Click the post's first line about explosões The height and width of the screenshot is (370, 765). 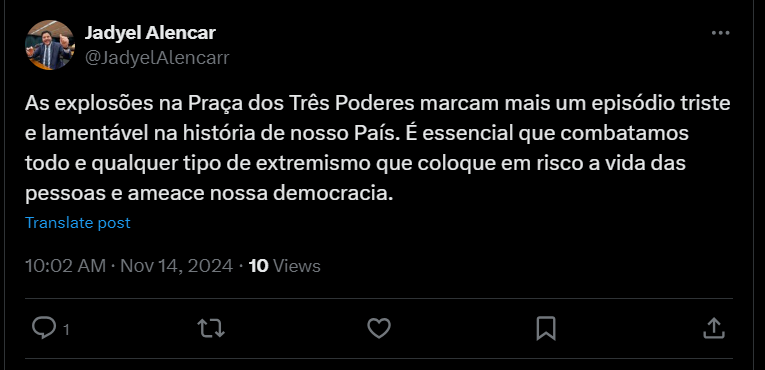click(378, 103)
